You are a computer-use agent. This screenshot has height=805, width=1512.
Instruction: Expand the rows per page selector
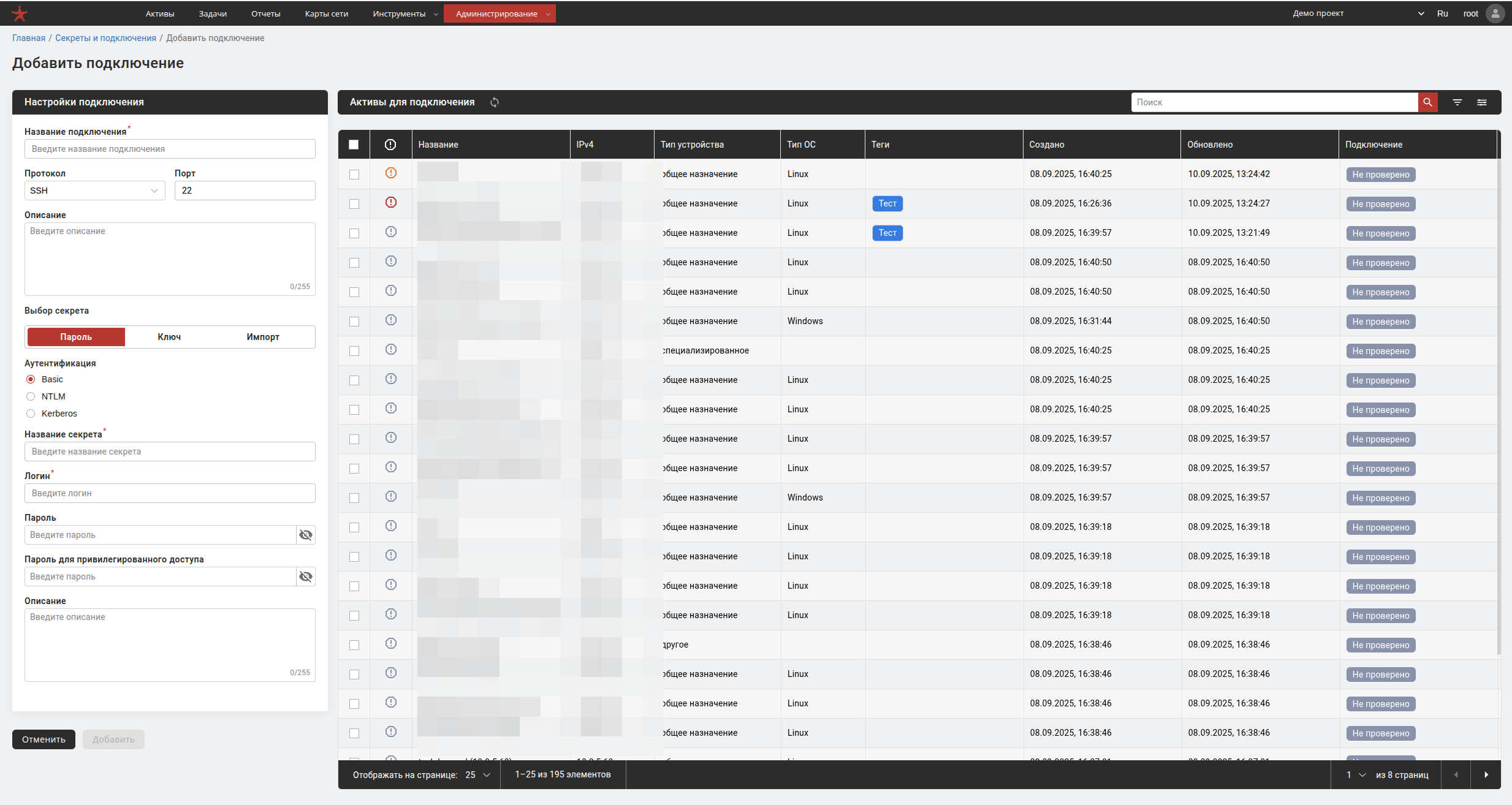[478, 775]
